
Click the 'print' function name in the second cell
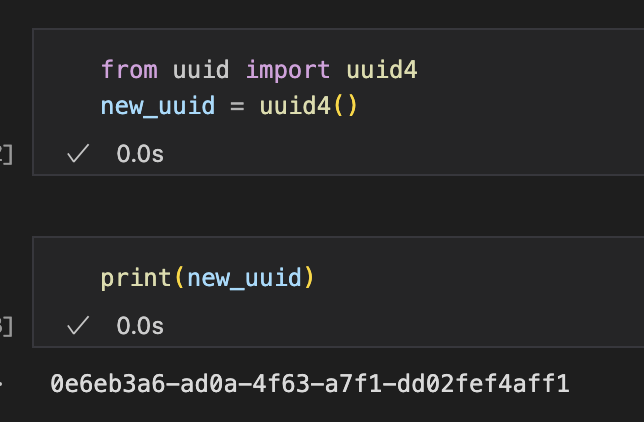point(136,279)
